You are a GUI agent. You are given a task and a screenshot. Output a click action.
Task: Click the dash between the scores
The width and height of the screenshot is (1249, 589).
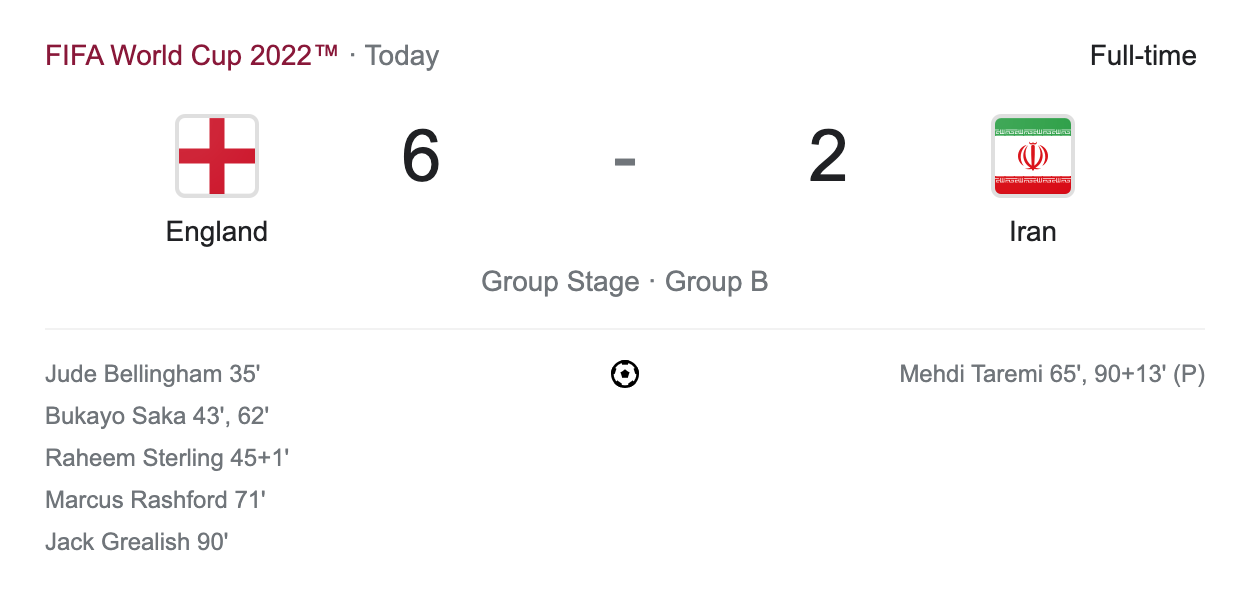[x=625, y=160]
